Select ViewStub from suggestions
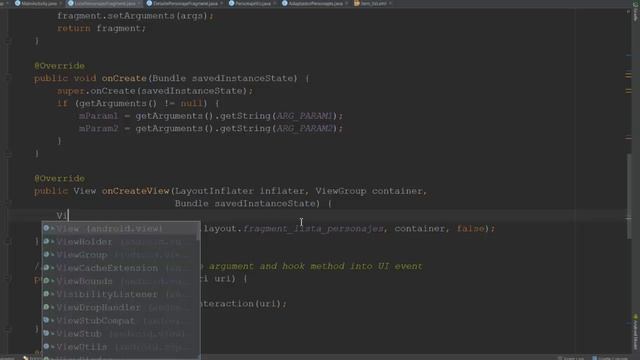The width and height of the screenshot is (640, 360). tap(120, 333)
